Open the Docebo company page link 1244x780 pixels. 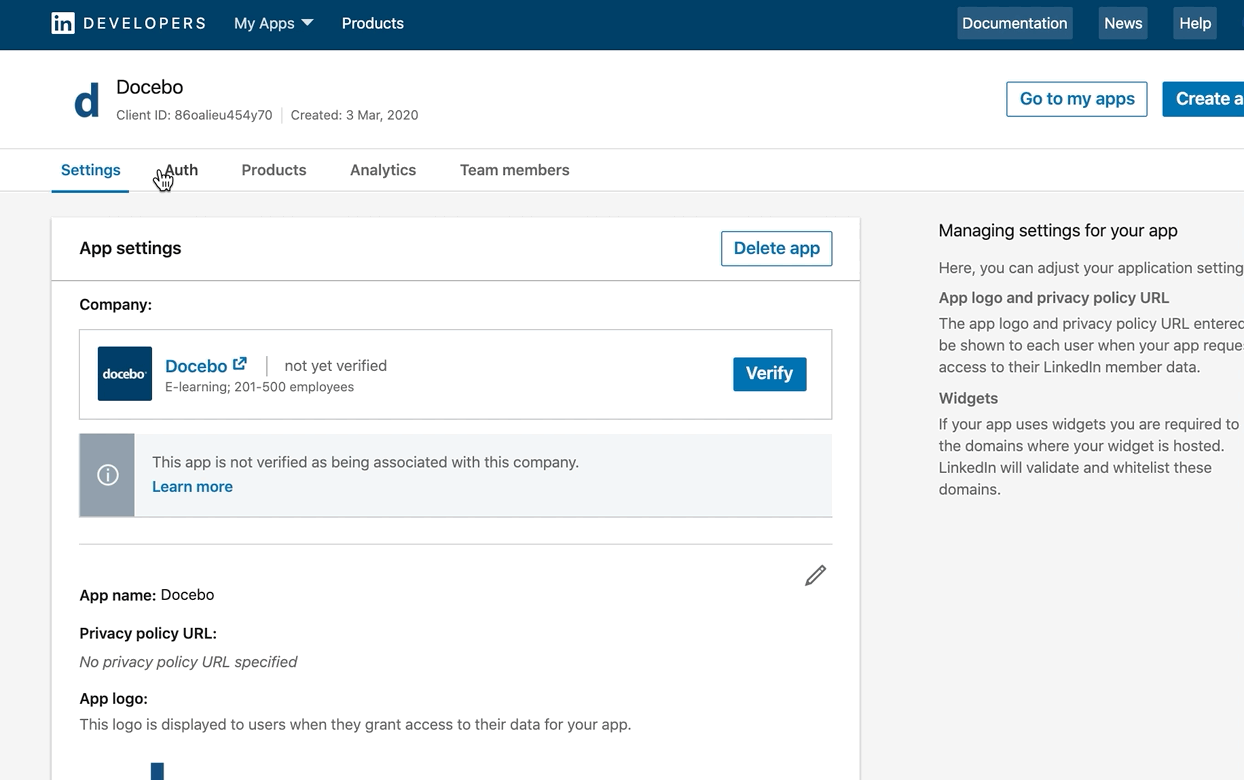(196, 366)
